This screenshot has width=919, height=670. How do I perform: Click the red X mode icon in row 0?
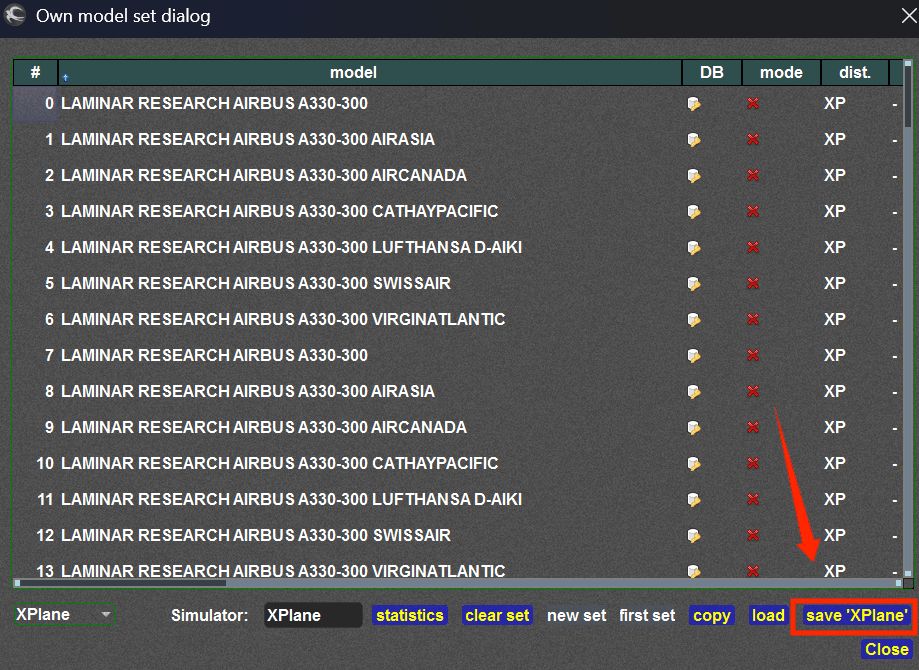(753, 104)
